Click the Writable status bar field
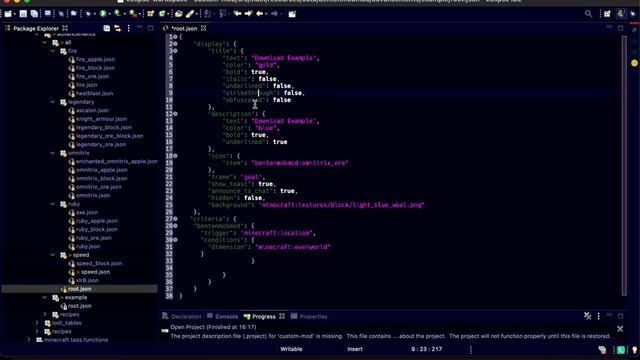The image size is (640, 360). click(x=291, y=349)
